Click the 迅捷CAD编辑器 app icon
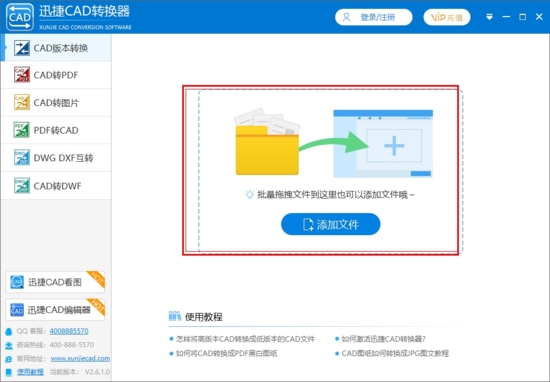Viewport: 550px width, 382px height. (17, 310)
